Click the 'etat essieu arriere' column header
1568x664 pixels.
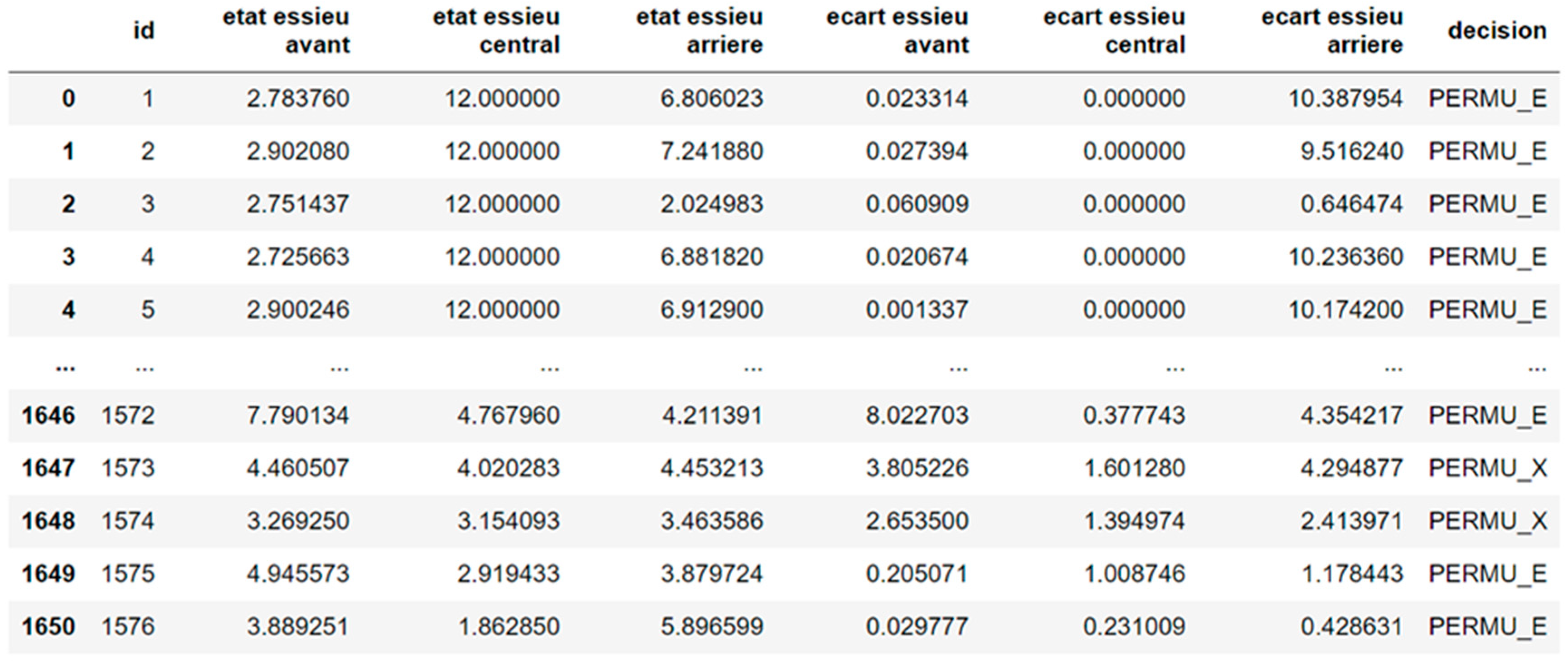coord(699,30)
